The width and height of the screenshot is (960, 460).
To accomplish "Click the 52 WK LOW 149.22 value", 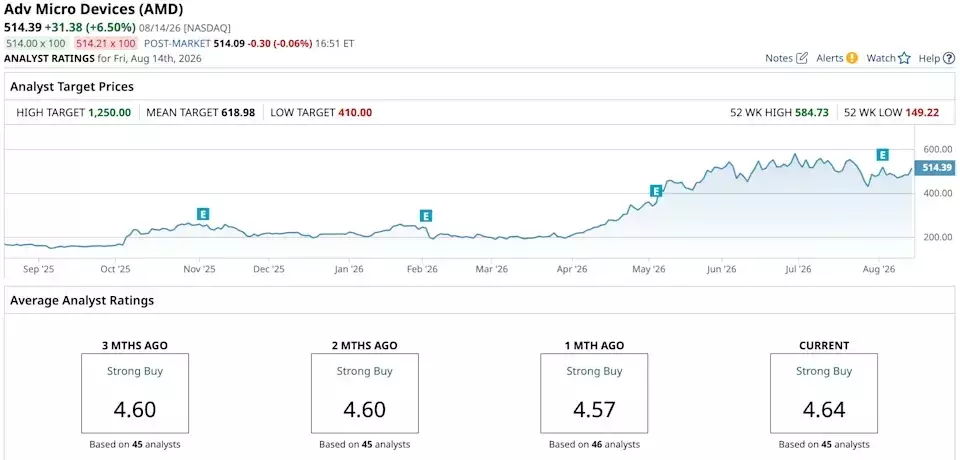I will pyautogui.click(x=921, y=113).
